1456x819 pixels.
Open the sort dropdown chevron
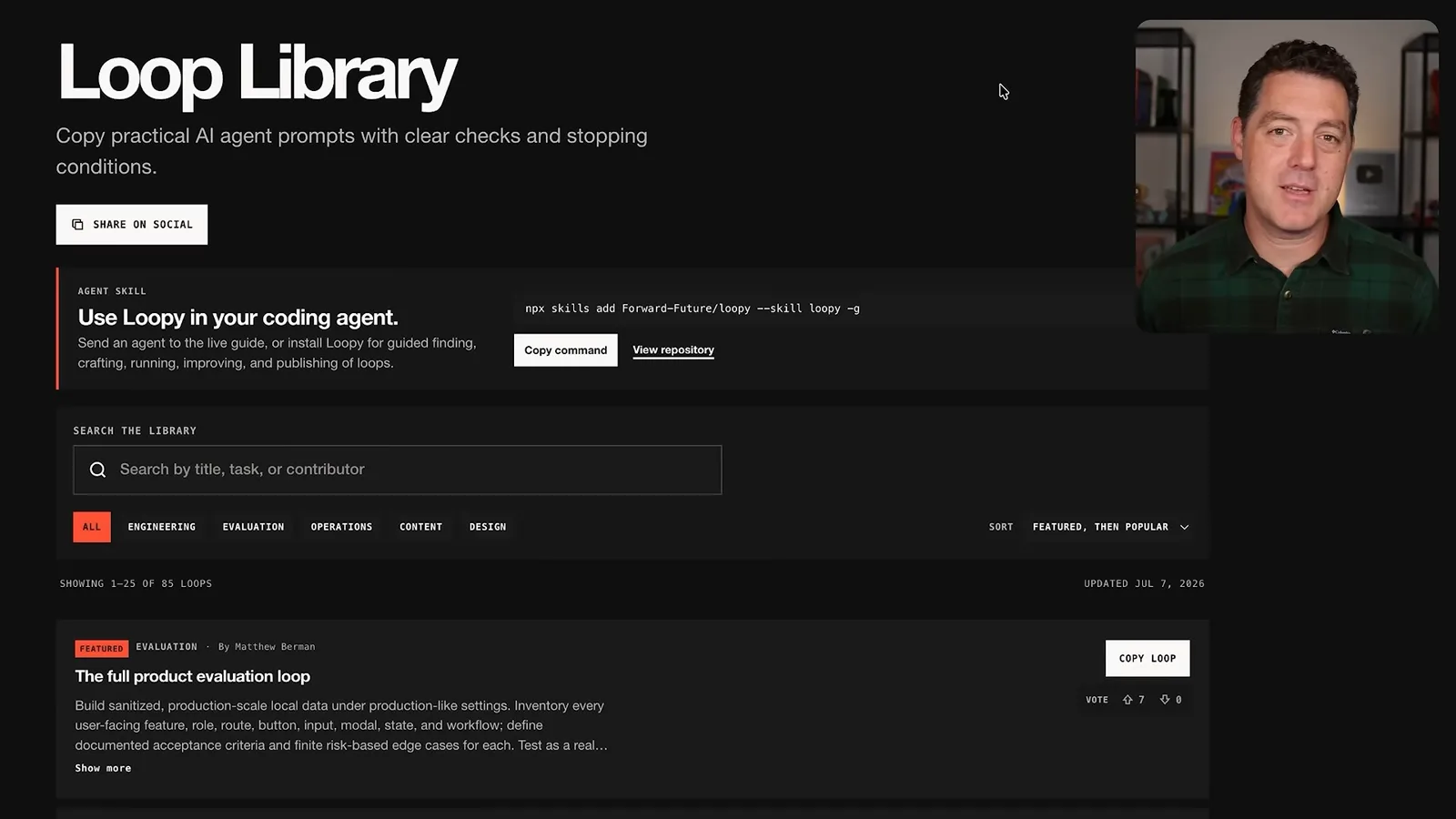click(1184, 527)
